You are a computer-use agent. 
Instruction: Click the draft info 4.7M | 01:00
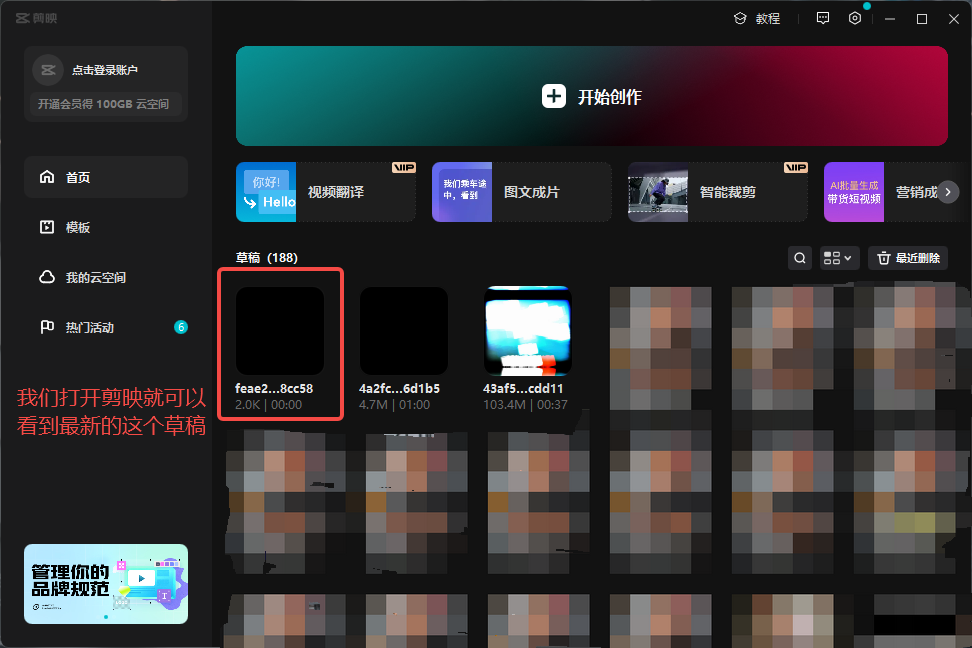pos(394,404)
